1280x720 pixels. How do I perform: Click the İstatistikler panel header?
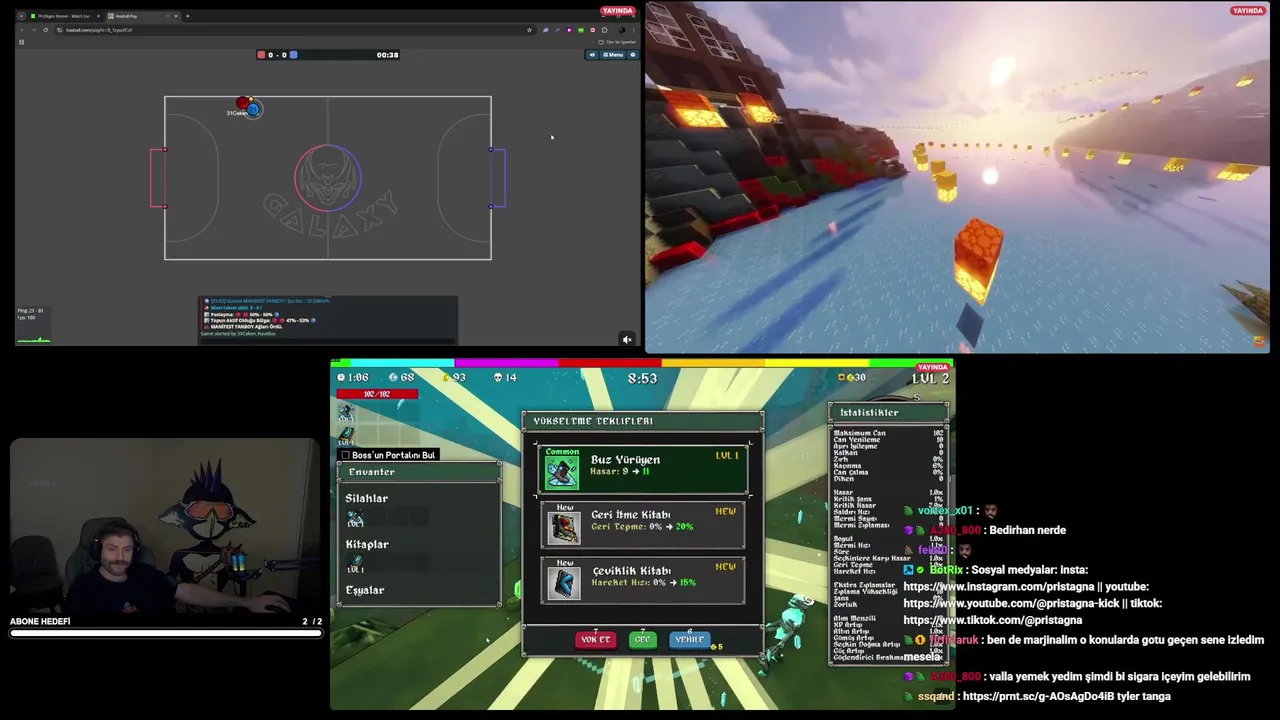(888, 412)
